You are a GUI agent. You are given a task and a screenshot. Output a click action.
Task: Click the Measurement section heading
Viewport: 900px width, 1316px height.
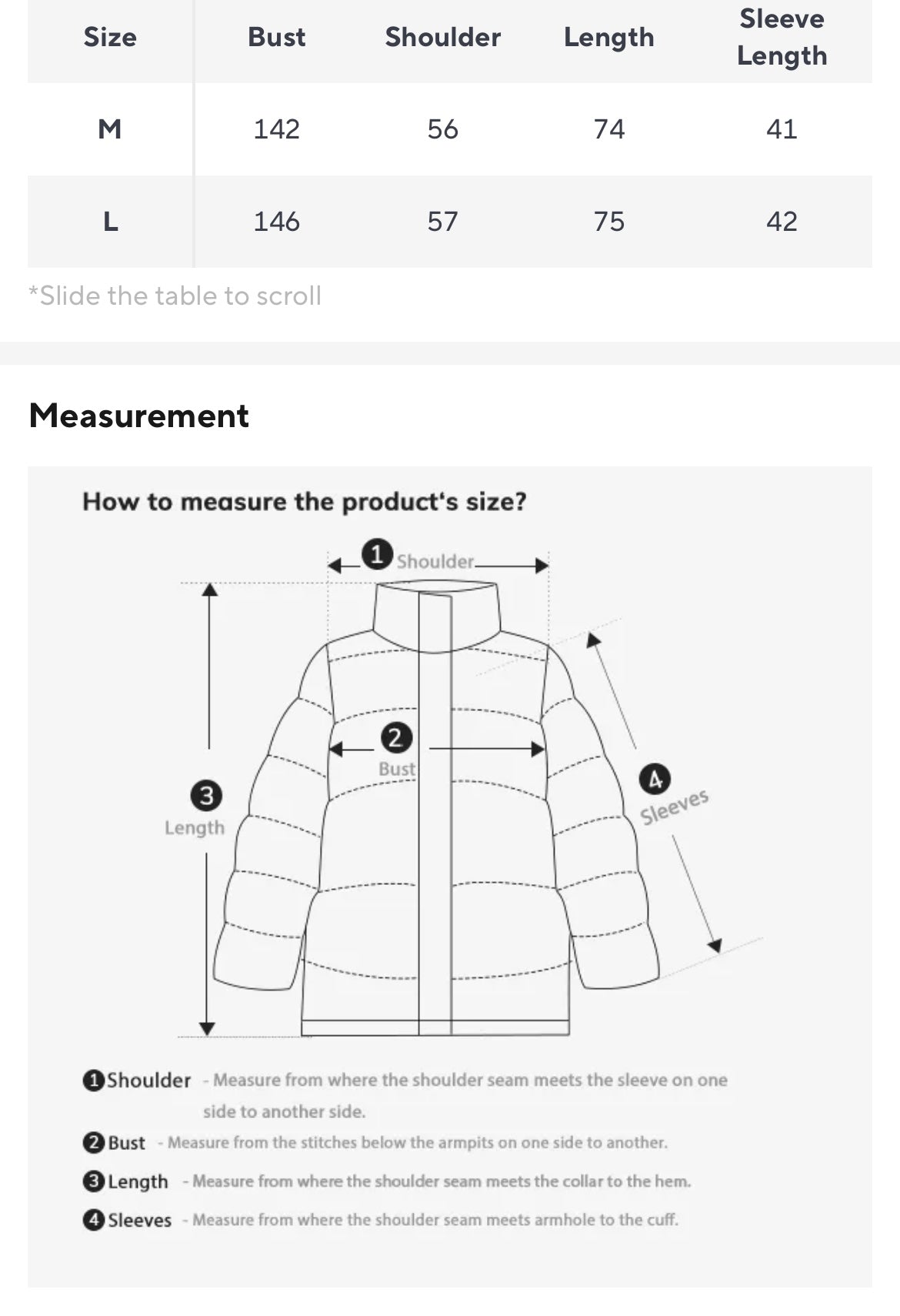[139, 416]
